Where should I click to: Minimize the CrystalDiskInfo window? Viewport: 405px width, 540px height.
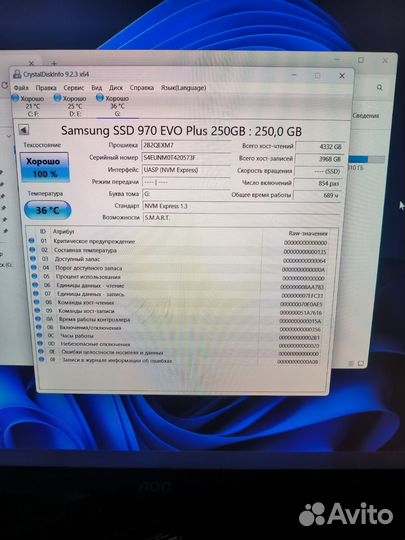294,75
